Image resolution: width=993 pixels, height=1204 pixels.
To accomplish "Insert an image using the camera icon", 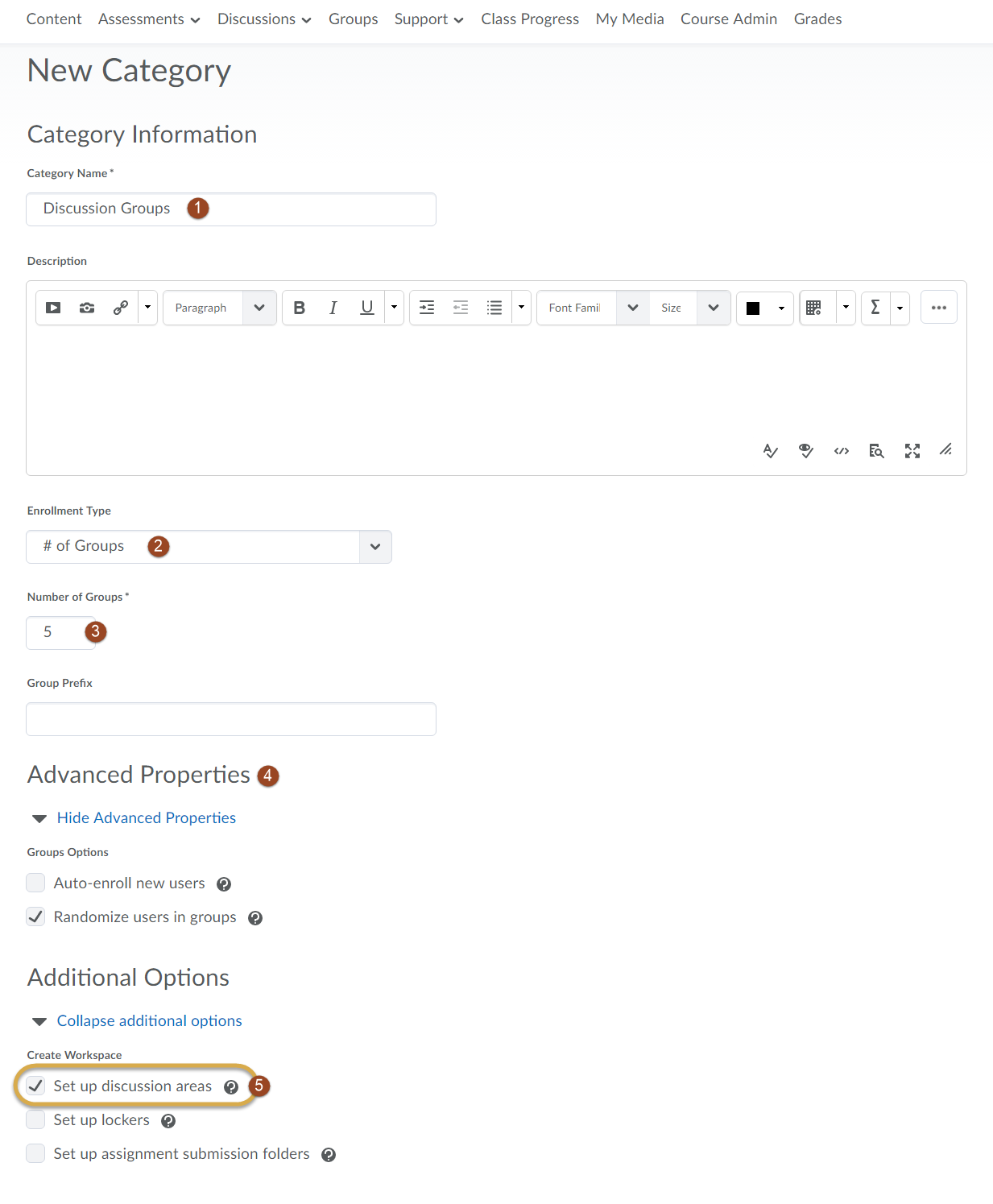I will (x=86, y=307).
